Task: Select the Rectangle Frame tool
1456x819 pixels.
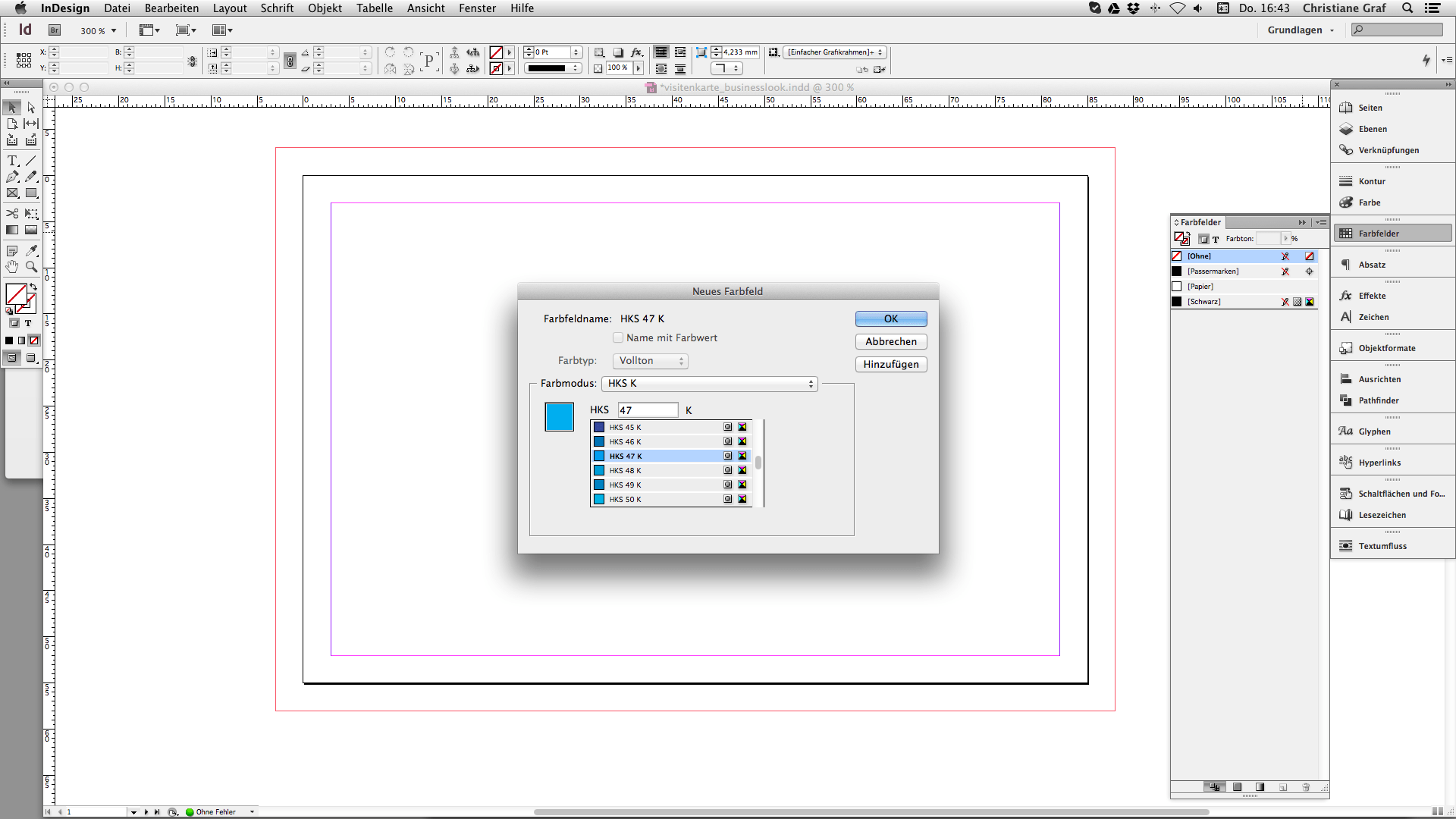Action: [x=12, y=193]
